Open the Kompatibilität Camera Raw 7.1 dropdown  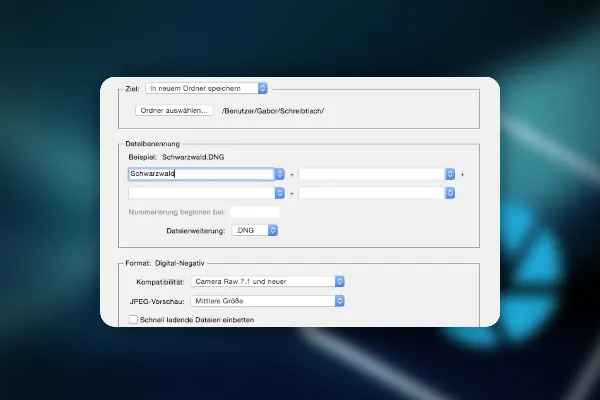tap(267, 281)
